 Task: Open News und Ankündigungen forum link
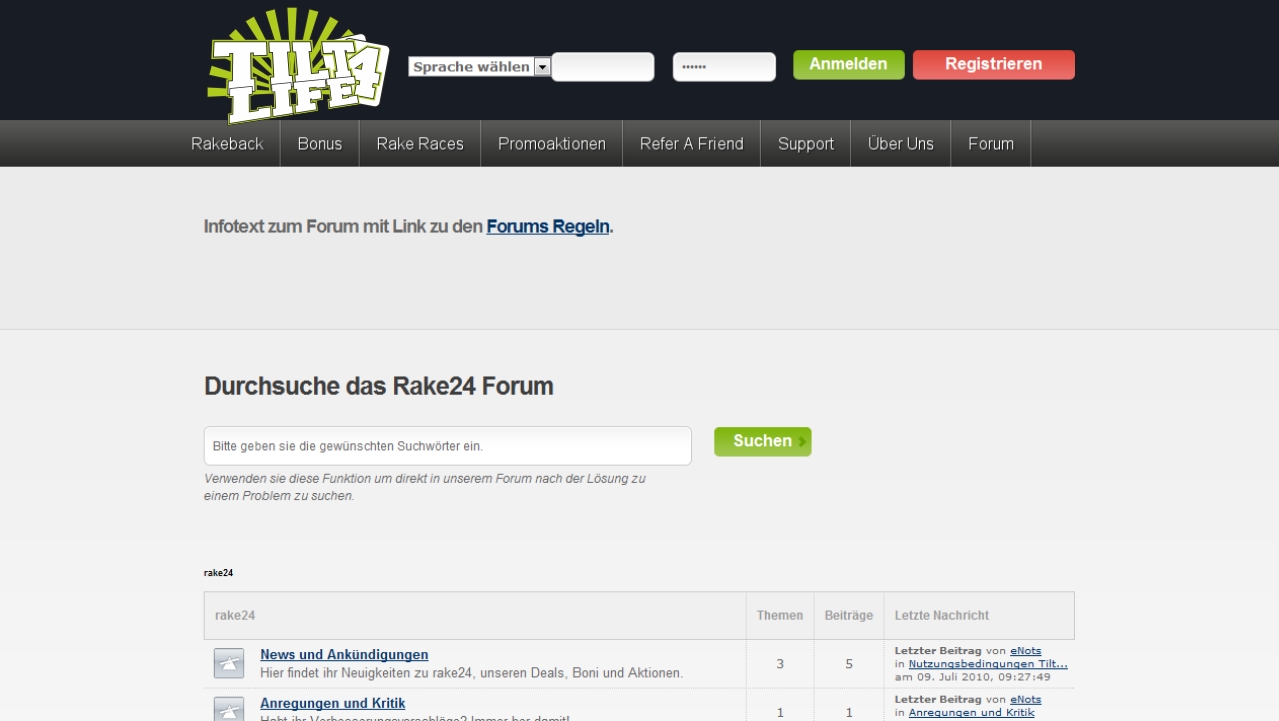344,655
